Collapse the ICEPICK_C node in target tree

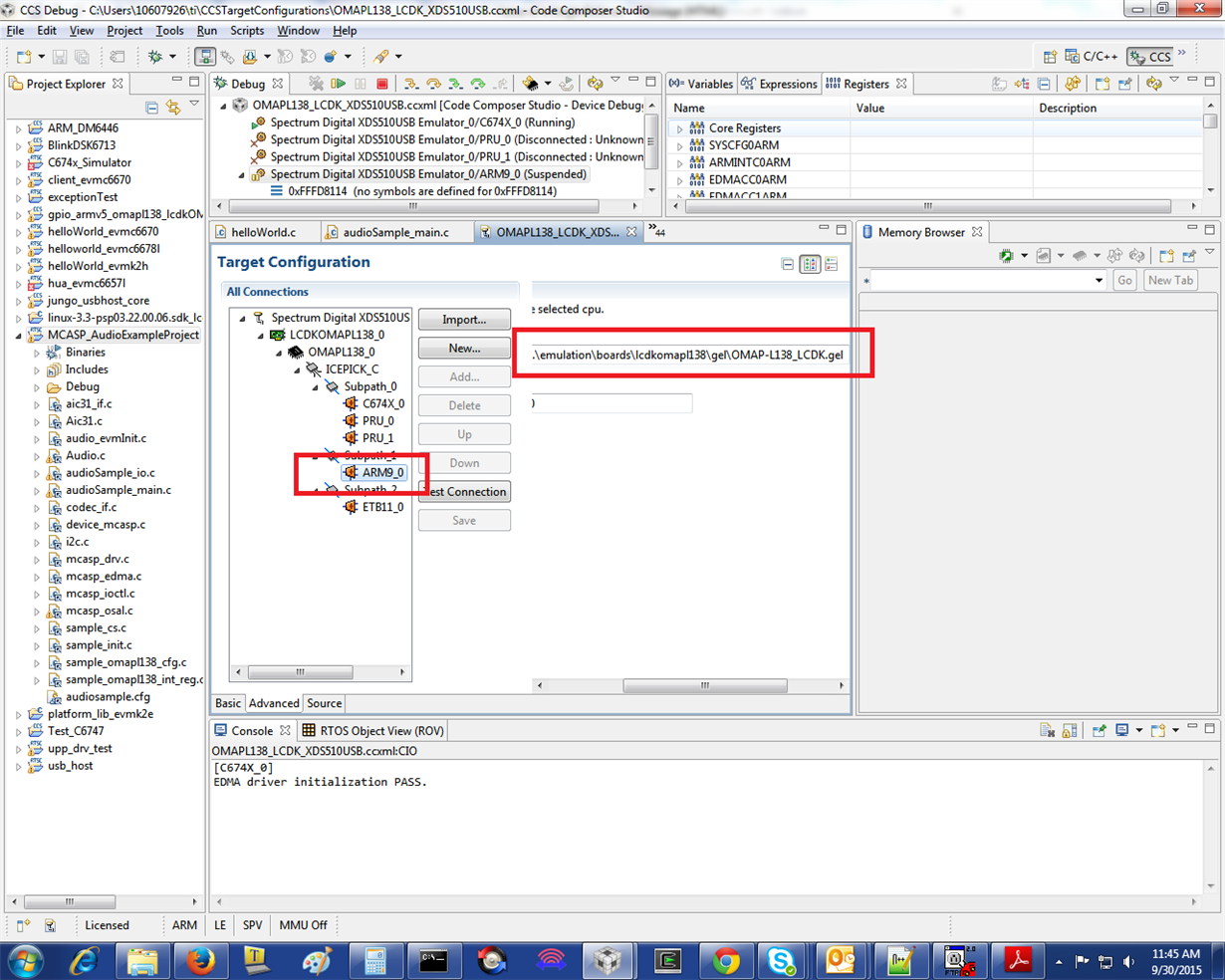(x=297, y=369)
